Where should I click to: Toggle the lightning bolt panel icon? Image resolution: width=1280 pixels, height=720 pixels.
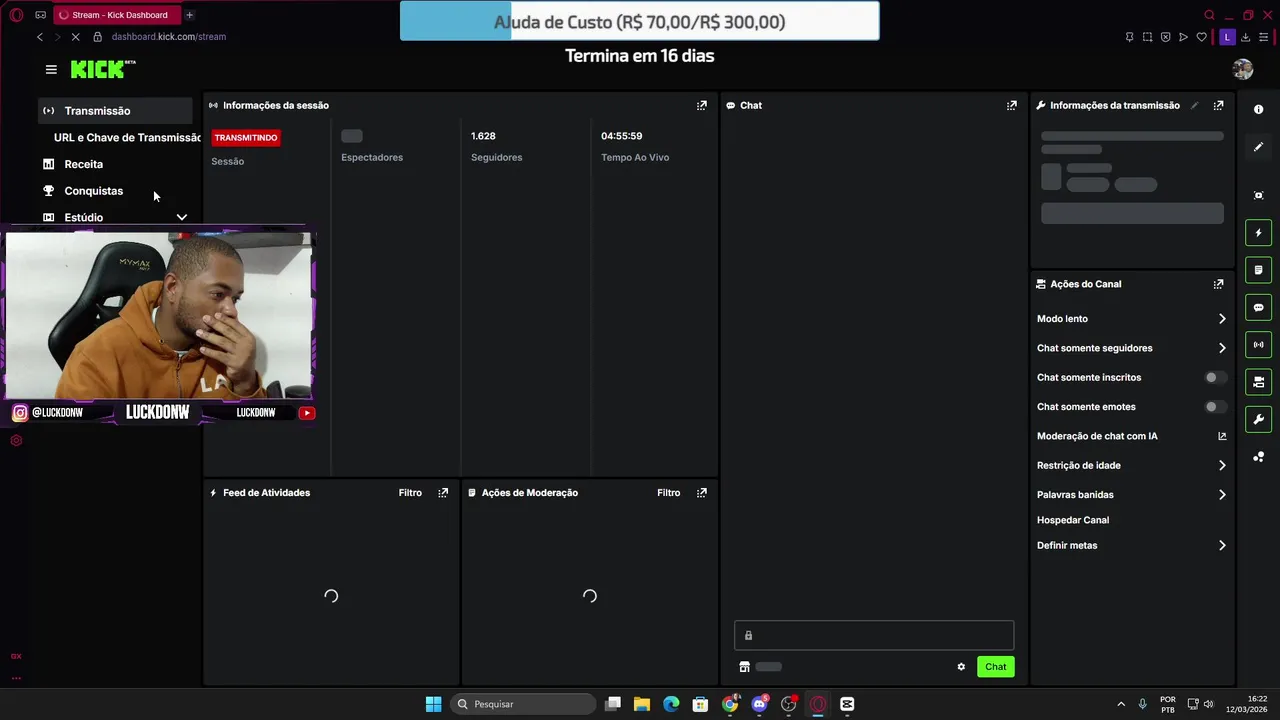1258,233
